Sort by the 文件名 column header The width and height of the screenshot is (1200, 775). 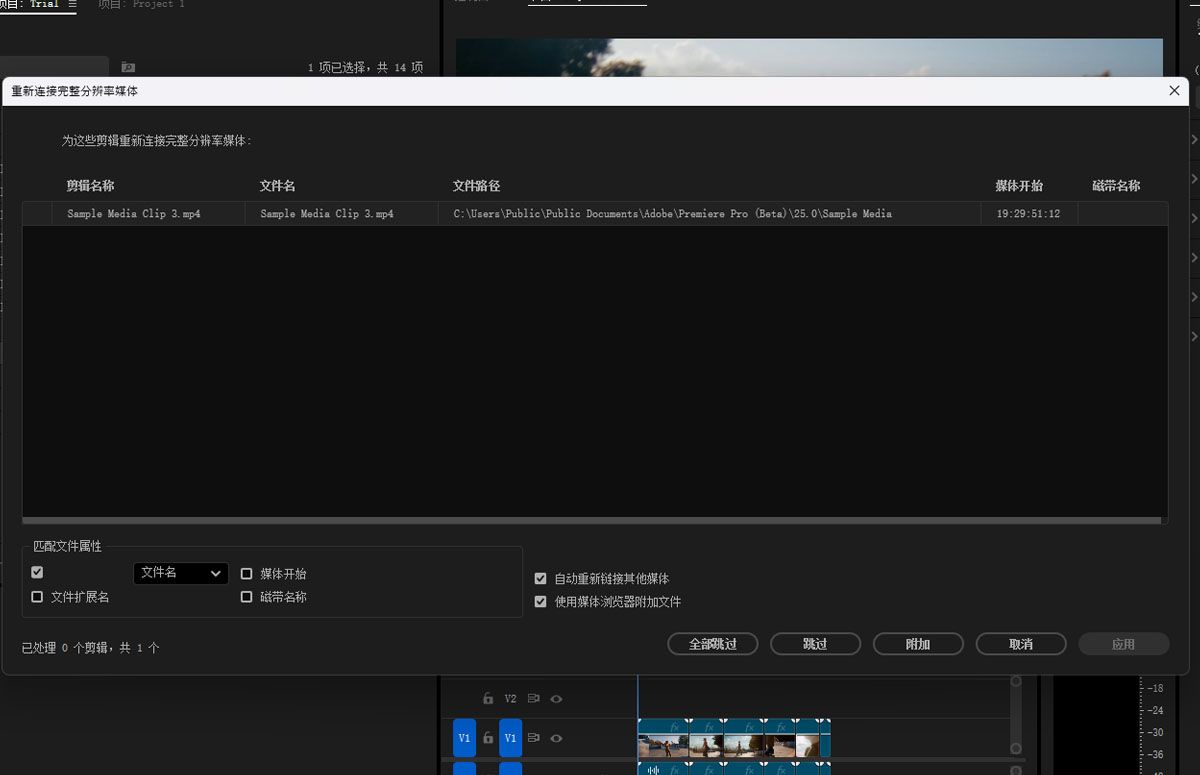click(277, 186)
